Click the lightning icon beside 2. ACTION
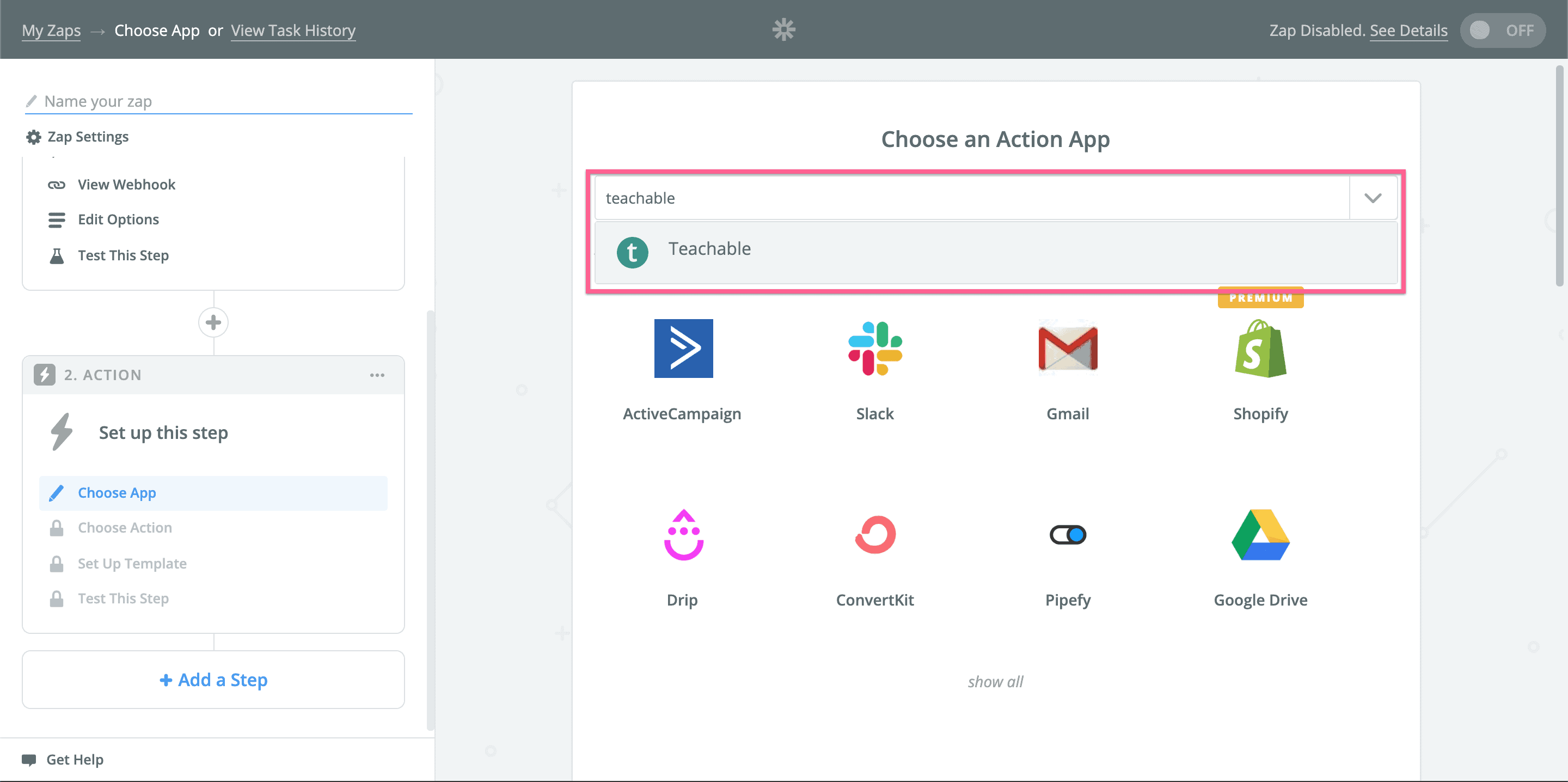The image size is (1568, 782). [45, 375]
